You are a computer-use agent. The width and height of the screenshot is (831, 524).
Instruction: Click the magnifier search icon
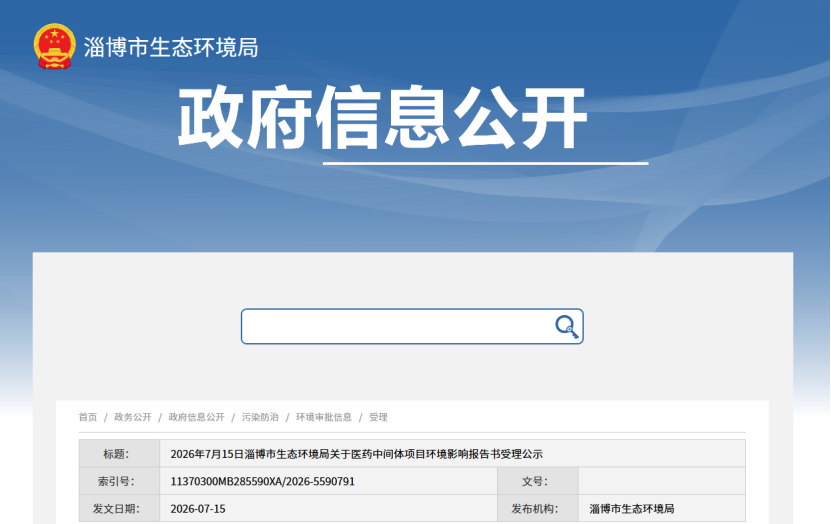click(566, 326)
